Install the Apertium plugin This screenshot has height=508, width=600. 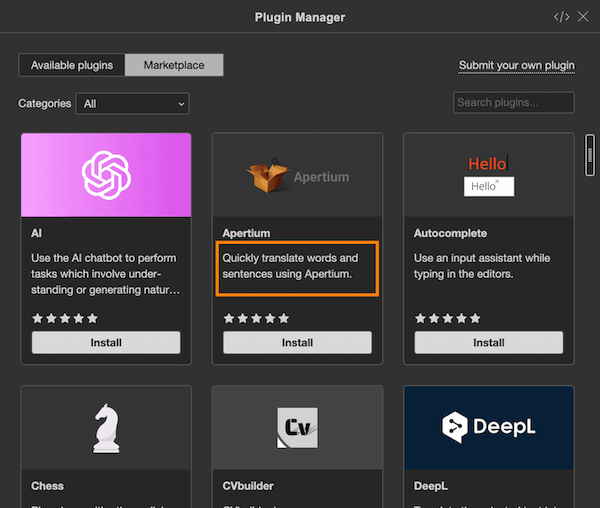297,342
